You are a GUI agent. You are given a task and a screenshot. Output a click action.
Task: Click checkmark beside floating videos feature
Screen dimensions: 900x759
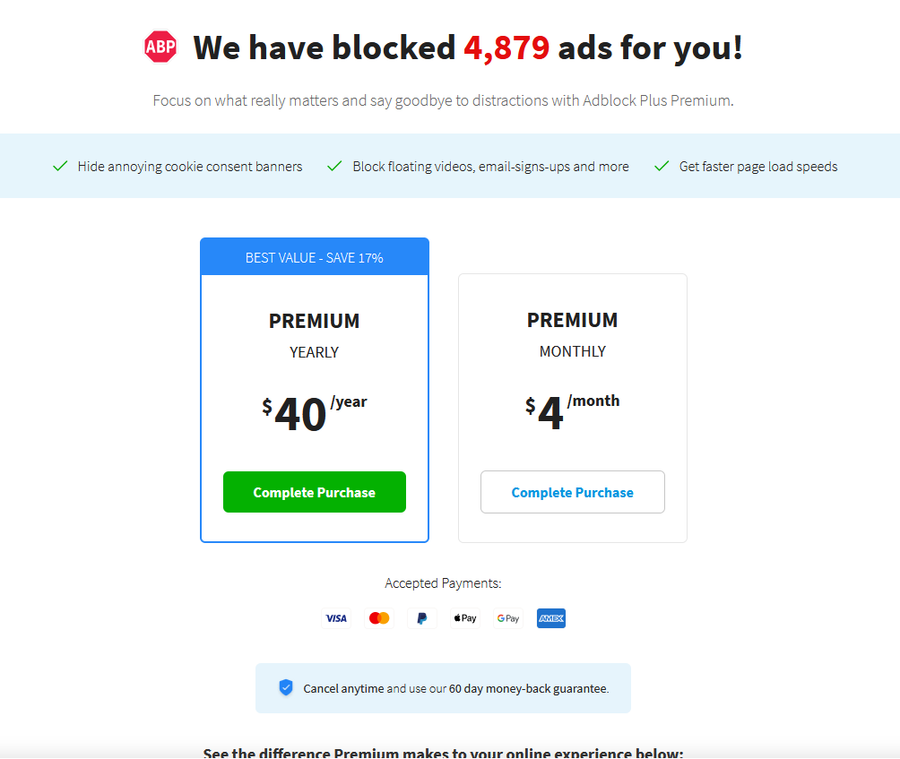pyautogui.click(x=335, y=166)
